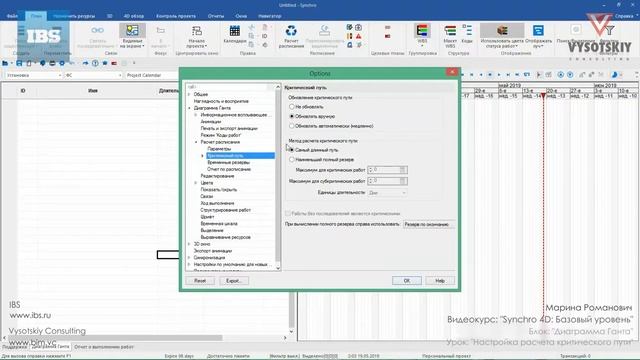This screenshot has height=360, width=640.
Task: Expand '3D окно' tree node
Action: click(x=189, y=244)
